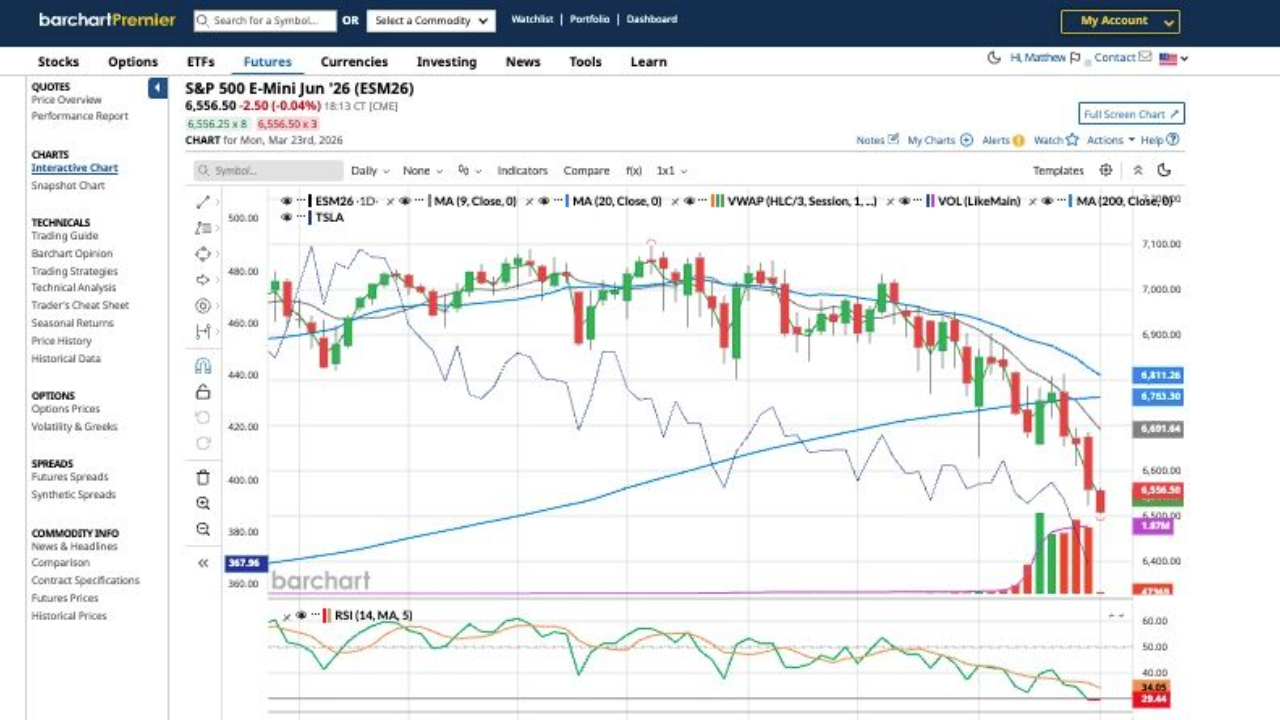
Task: Collapse the chart toolbar with double chevron
Action: point(1138,171)
